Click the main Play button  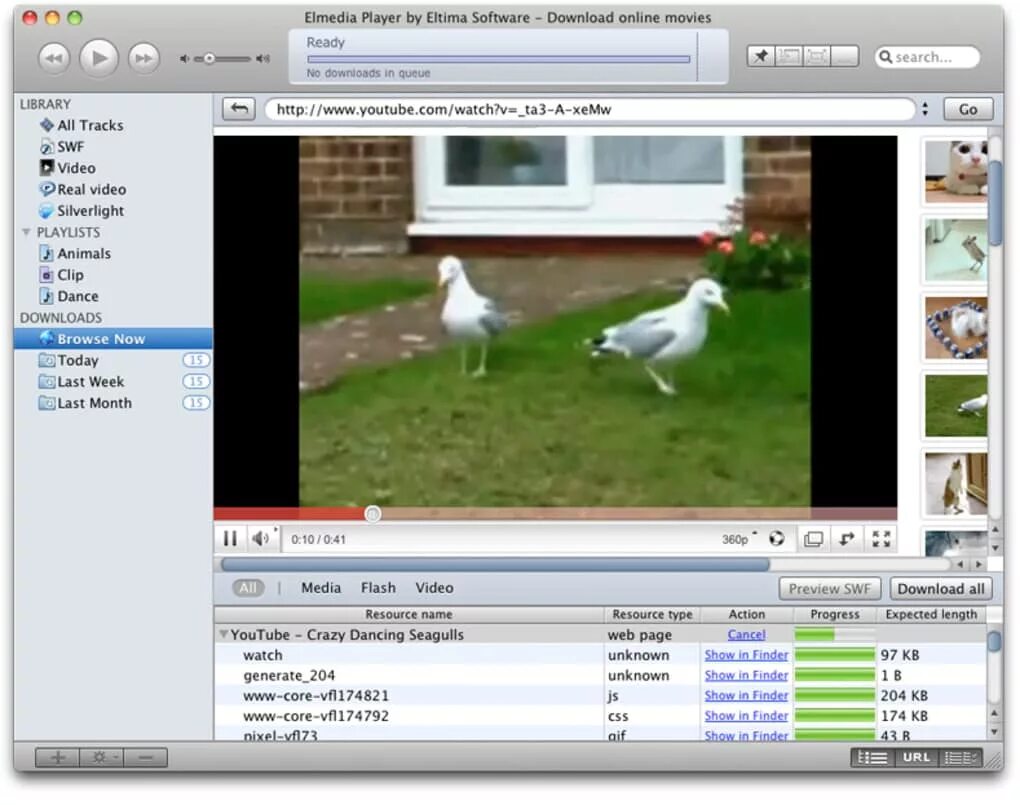point(98,59)
